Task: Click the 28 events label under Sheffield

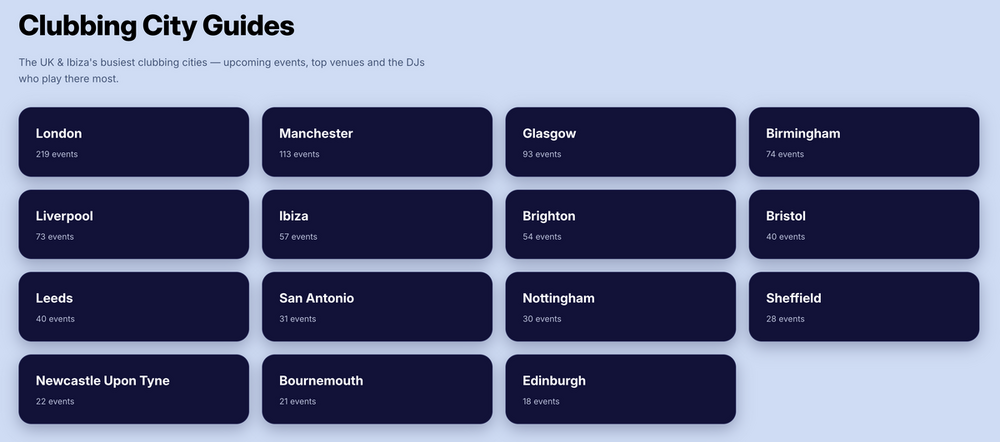Action: pyautogui.click(x=785, y=319)
